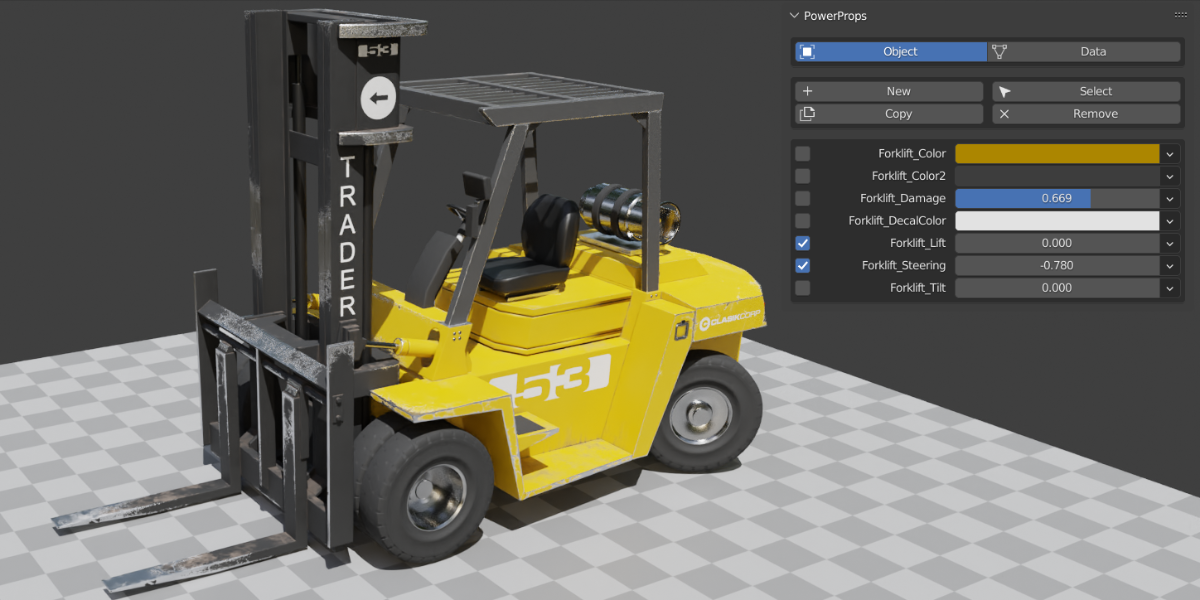
Task: Open the white Forklift_DecalColor swatch
Action: 1057,221
